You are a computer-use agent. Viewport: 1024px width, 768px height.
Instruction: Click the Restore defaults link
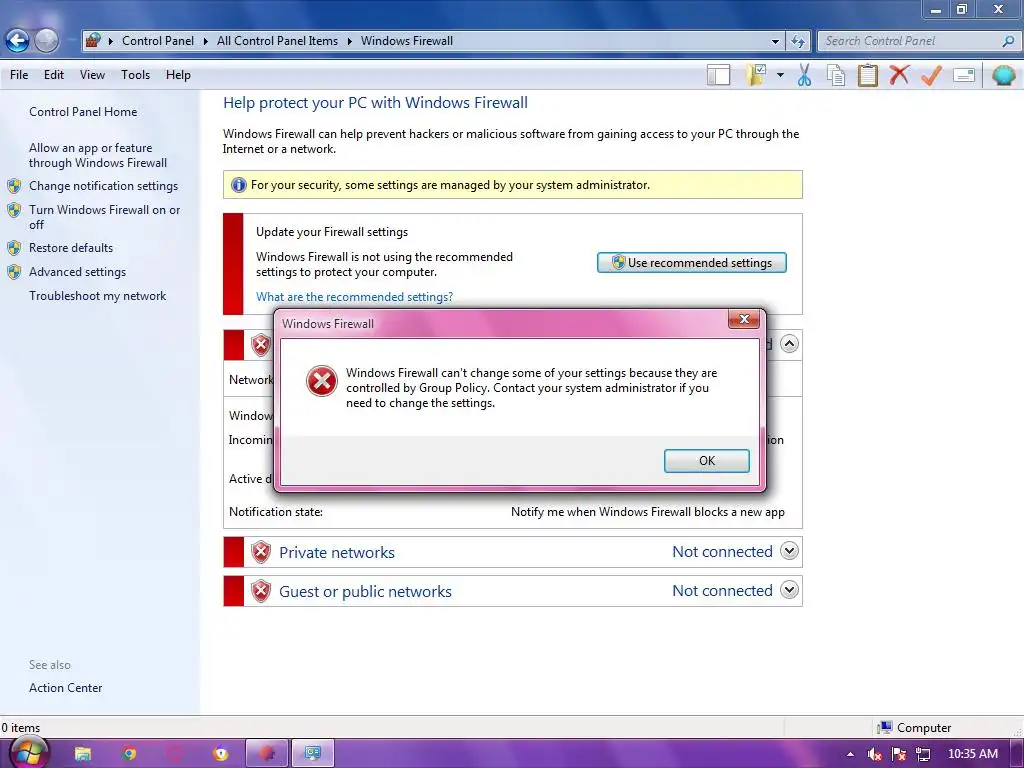[71, 248]
